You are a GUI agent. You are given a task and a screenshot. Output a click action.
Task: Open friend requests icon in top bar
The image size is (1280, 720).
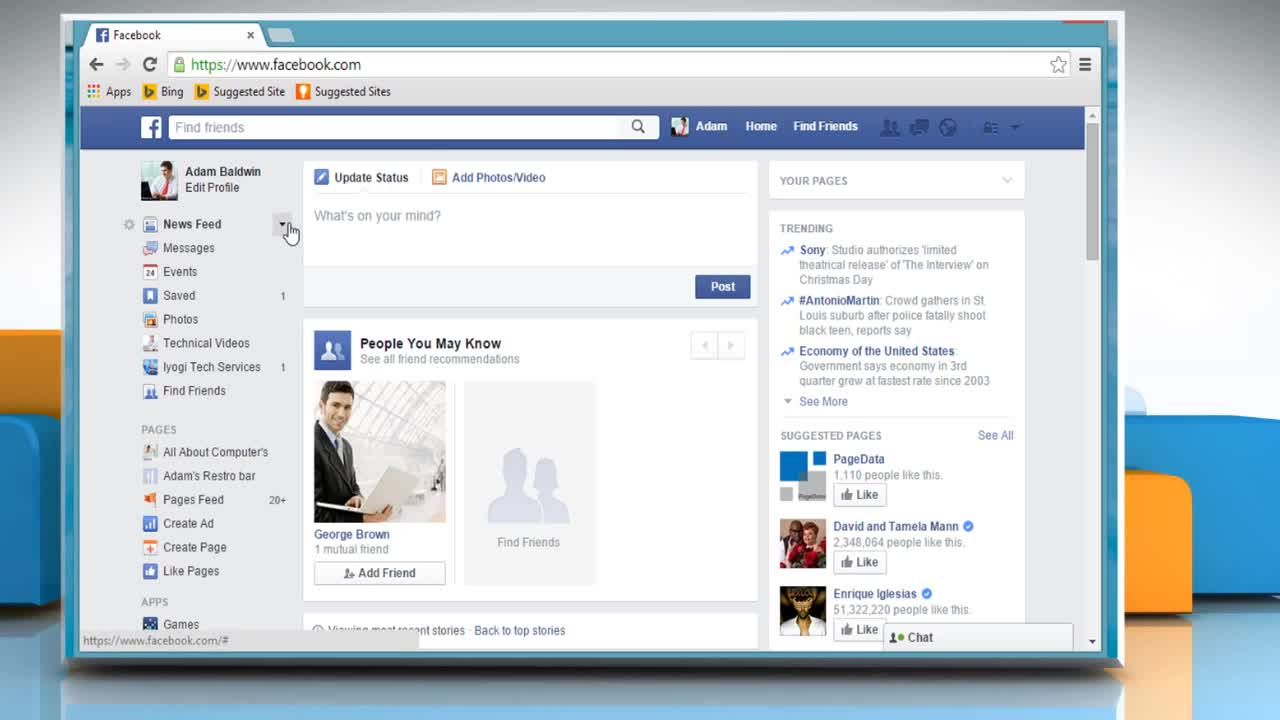889,127
